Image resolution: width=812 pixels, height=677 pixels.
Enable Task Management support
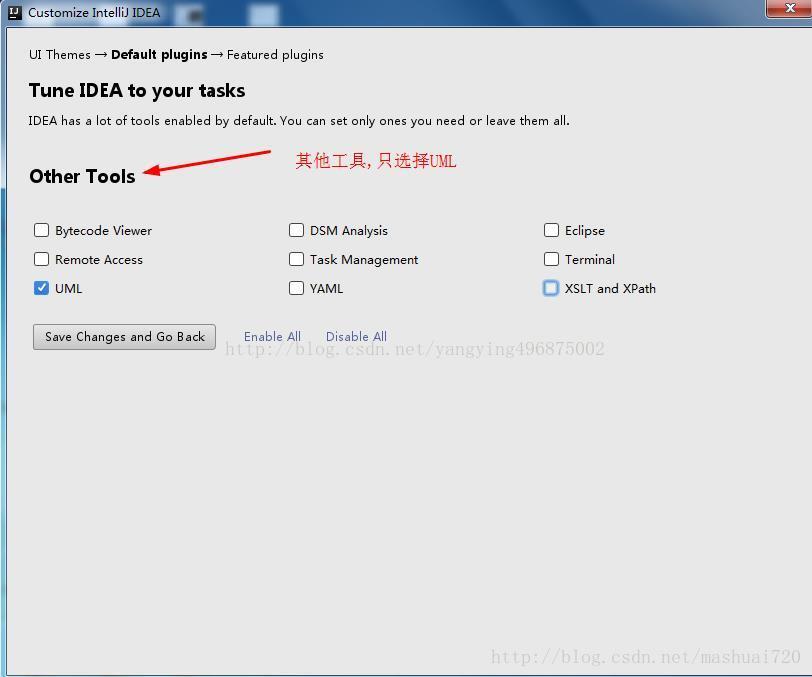pos(296,259)
